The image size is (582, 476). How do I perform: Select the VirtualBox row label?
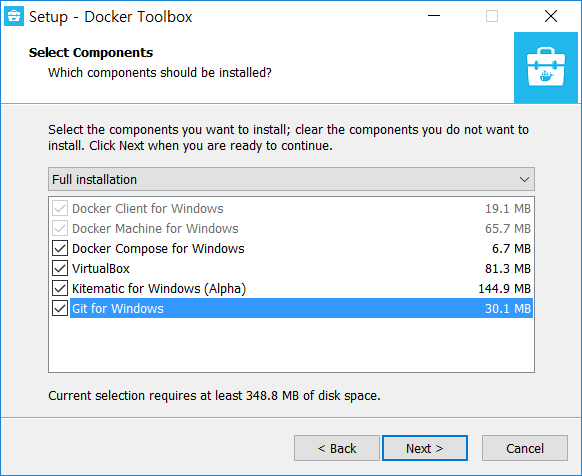(x=101, y=268)
